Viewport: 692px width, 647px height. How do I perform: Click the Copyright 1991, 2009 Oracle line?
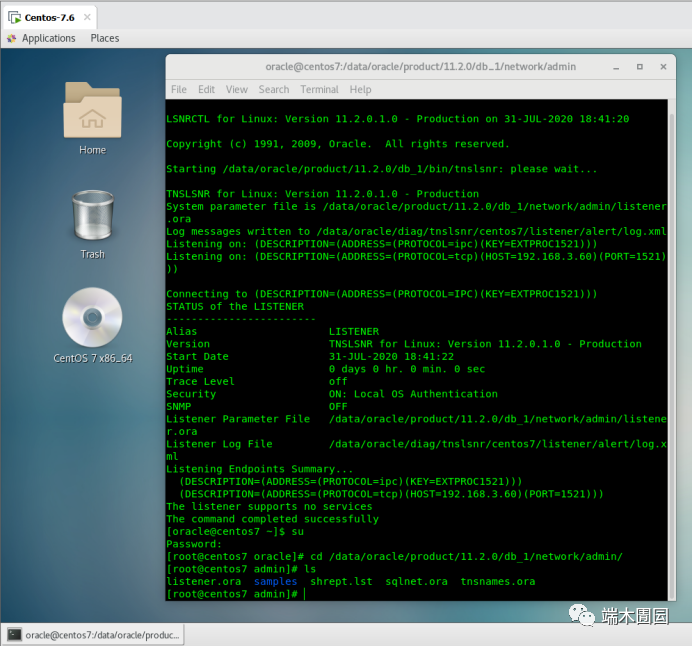[338, 144]
